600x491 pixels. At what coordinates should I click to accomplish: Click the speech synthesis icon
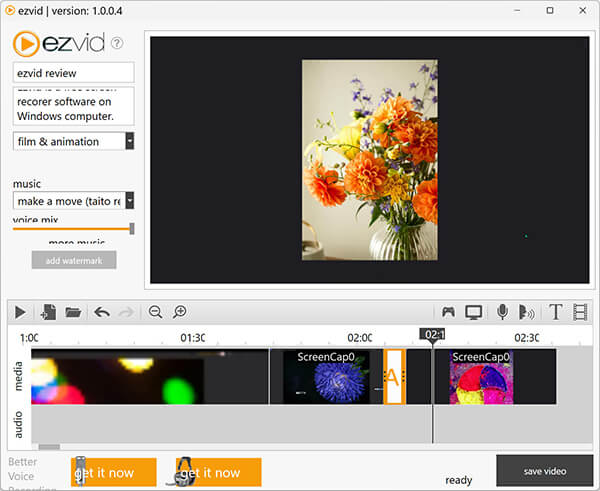click(526, 312)
